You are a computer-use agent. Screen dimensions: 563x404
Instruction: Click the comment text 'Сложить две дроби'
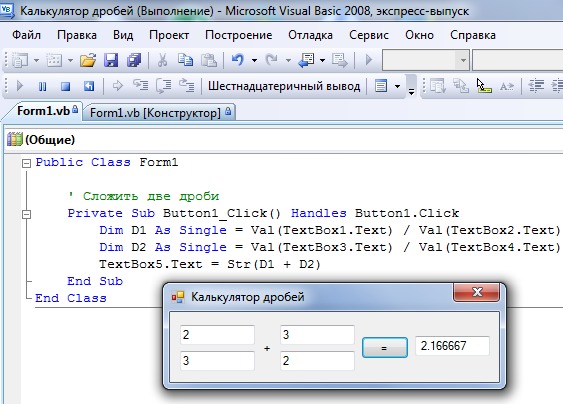(x=151, y=196)
